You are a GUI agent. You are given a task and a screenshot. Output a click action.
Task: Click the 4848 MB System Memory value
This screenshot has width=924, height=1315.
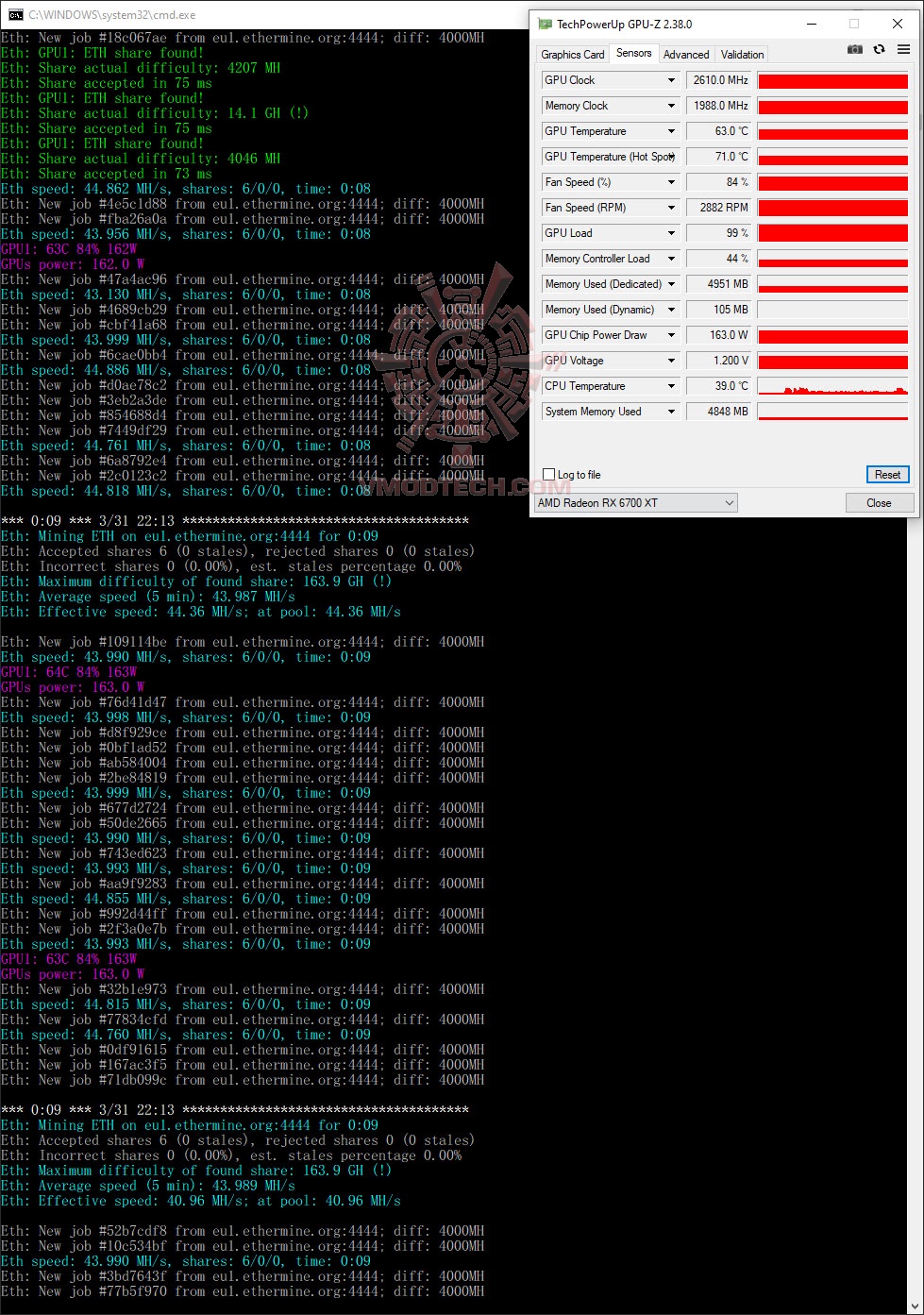coord(719,412)
